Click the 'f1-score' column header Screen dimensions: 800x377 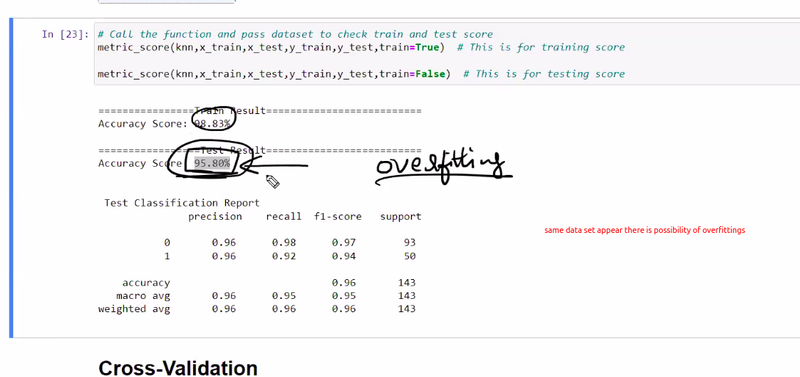[x=338, y=216]
